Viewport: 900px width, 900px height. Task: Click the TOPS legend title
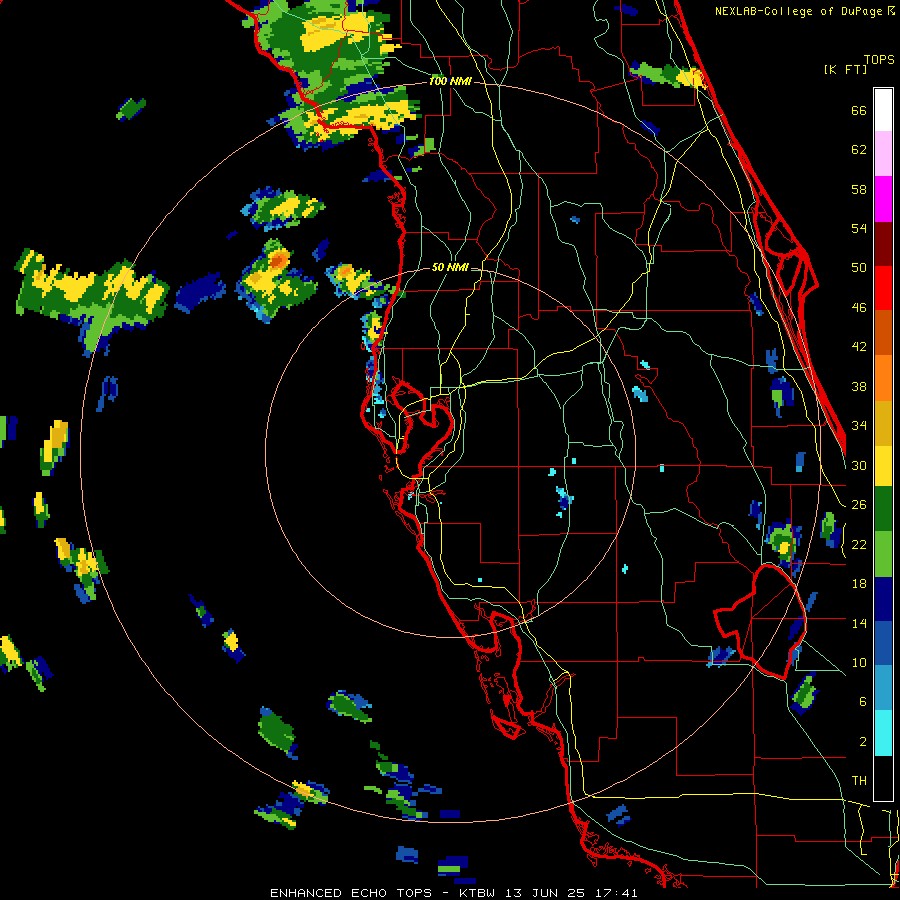879,59
